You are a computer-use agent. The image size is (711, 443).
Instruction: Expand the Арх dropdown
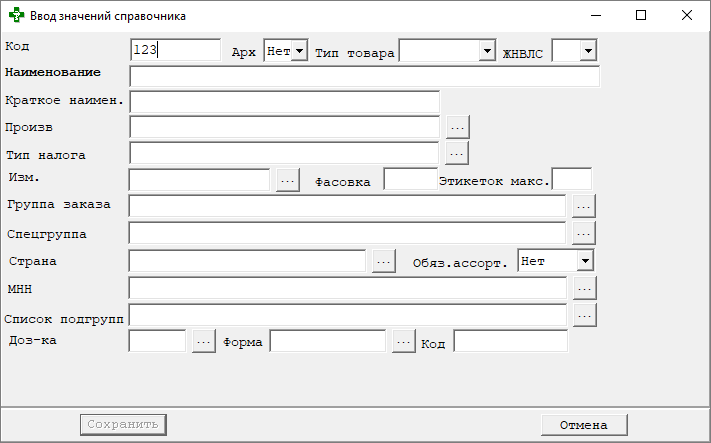pyautogui.click(x=298, y=50)
